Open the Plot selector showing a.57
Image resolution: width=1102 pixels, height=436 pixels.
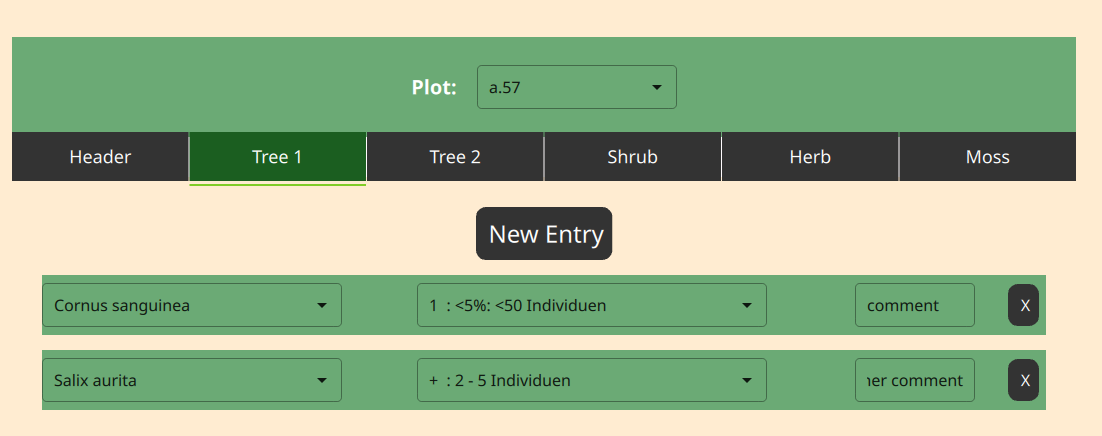coord(576,87)
